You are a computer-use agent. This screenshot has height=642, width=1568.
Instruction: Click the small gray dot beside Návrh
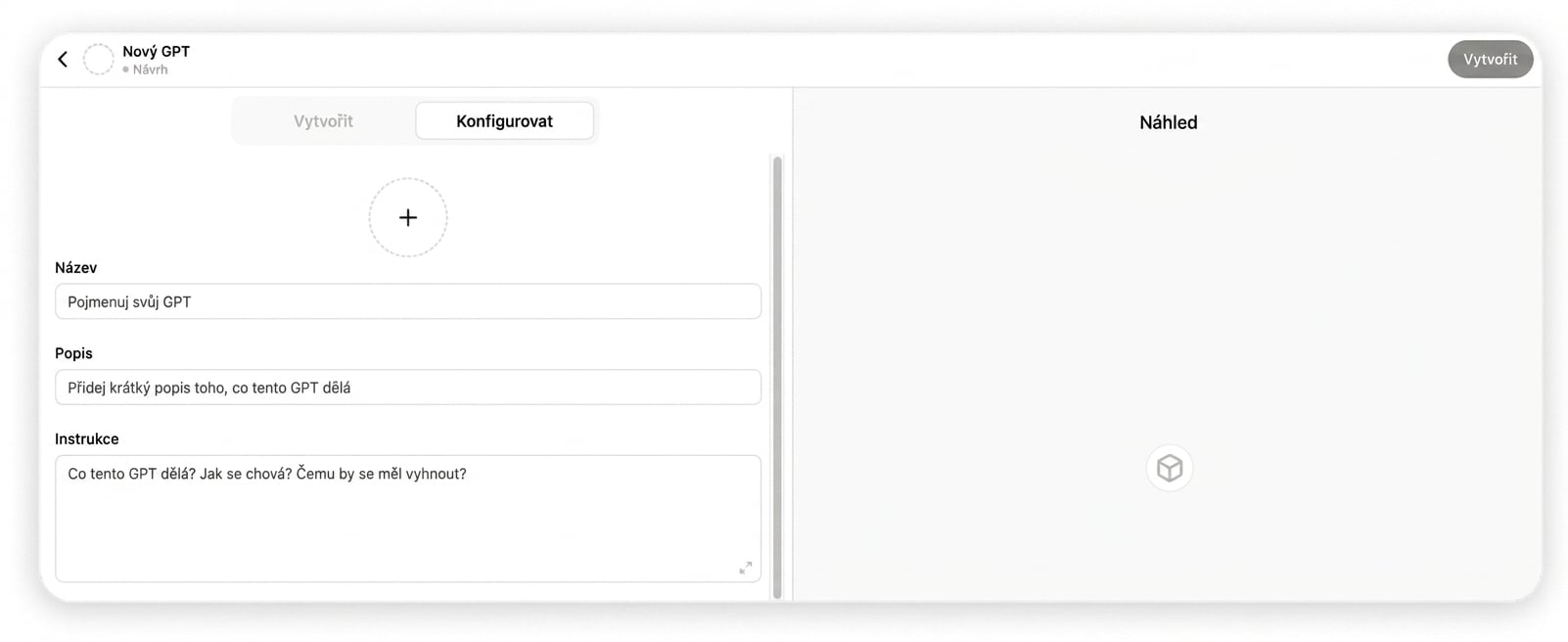click(x=126, y=69)
